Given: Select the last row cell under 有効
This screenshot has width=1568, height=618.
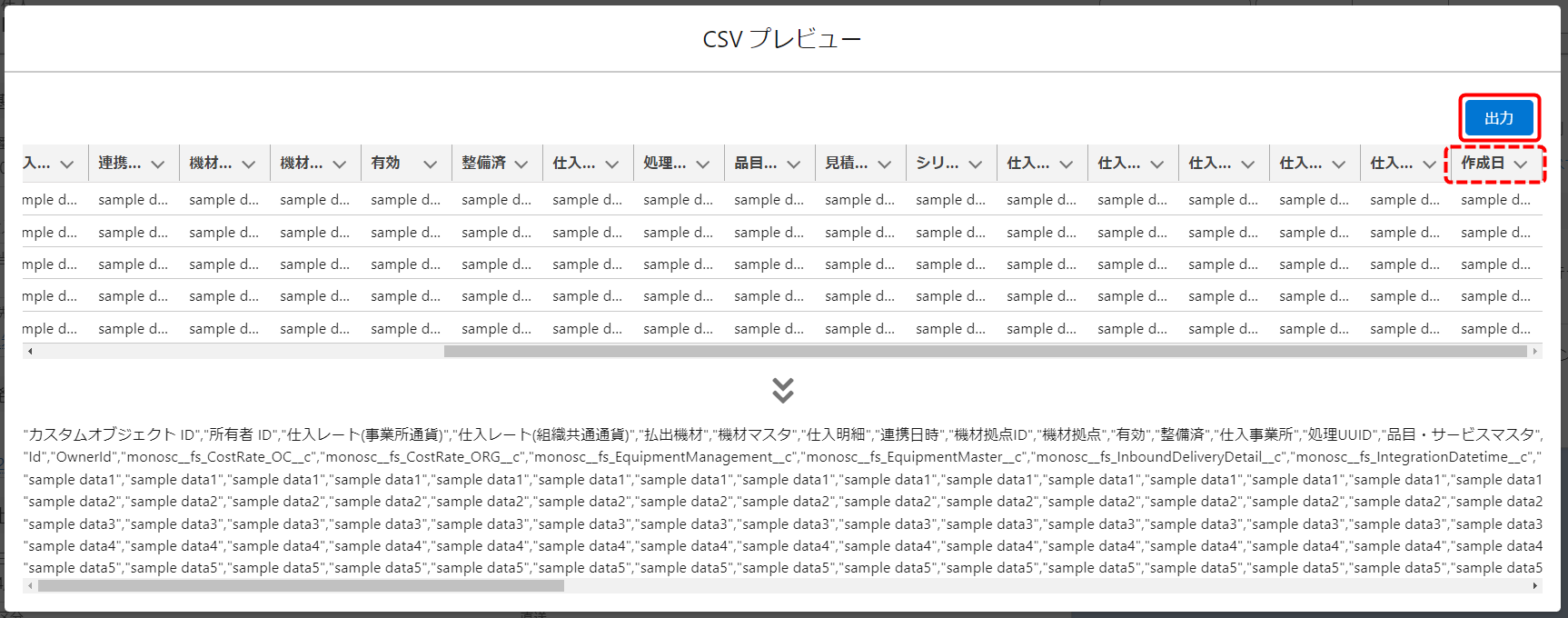Looking at the screenshot, I should 405,329.
